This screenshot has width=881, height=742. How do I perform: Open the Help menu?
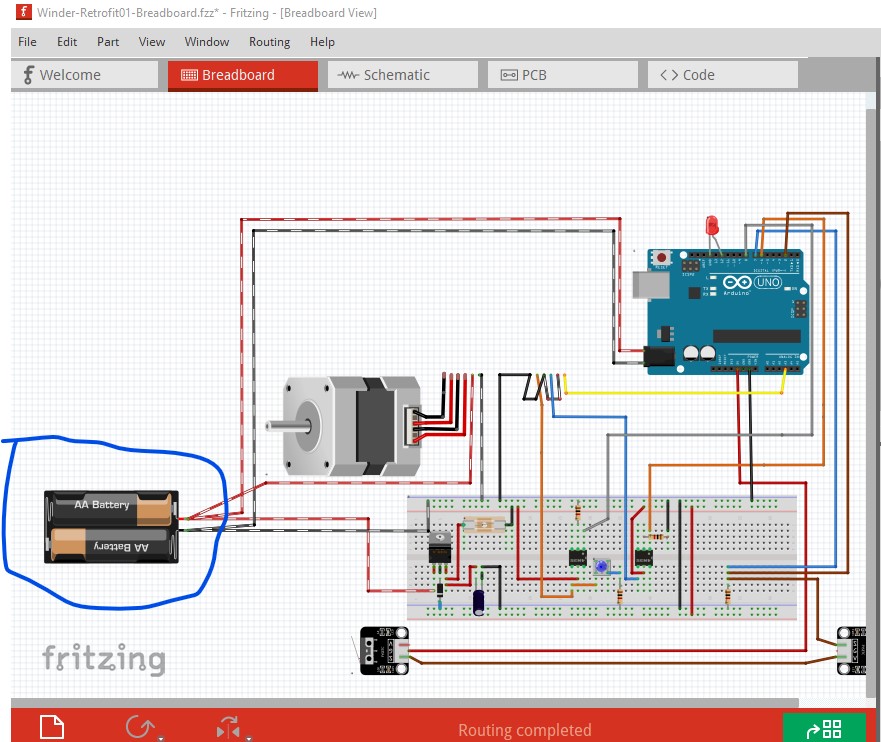[x=323, y=42]
